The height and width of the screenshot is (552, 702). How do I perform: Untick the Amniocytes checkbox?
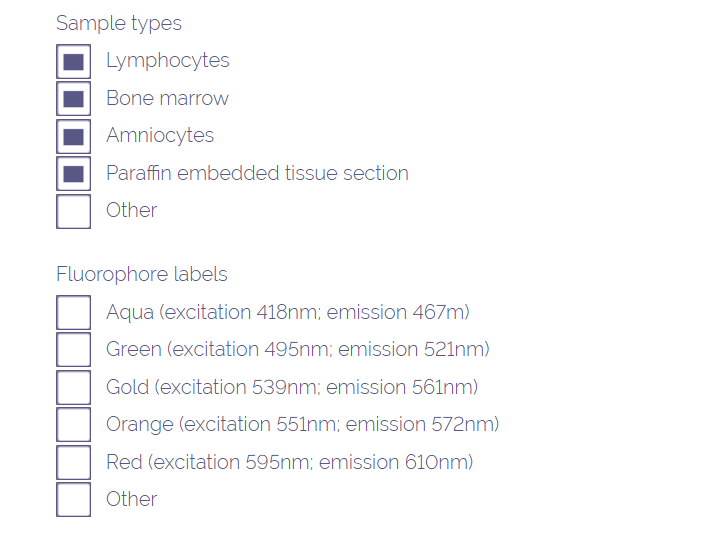coord(73,136)
